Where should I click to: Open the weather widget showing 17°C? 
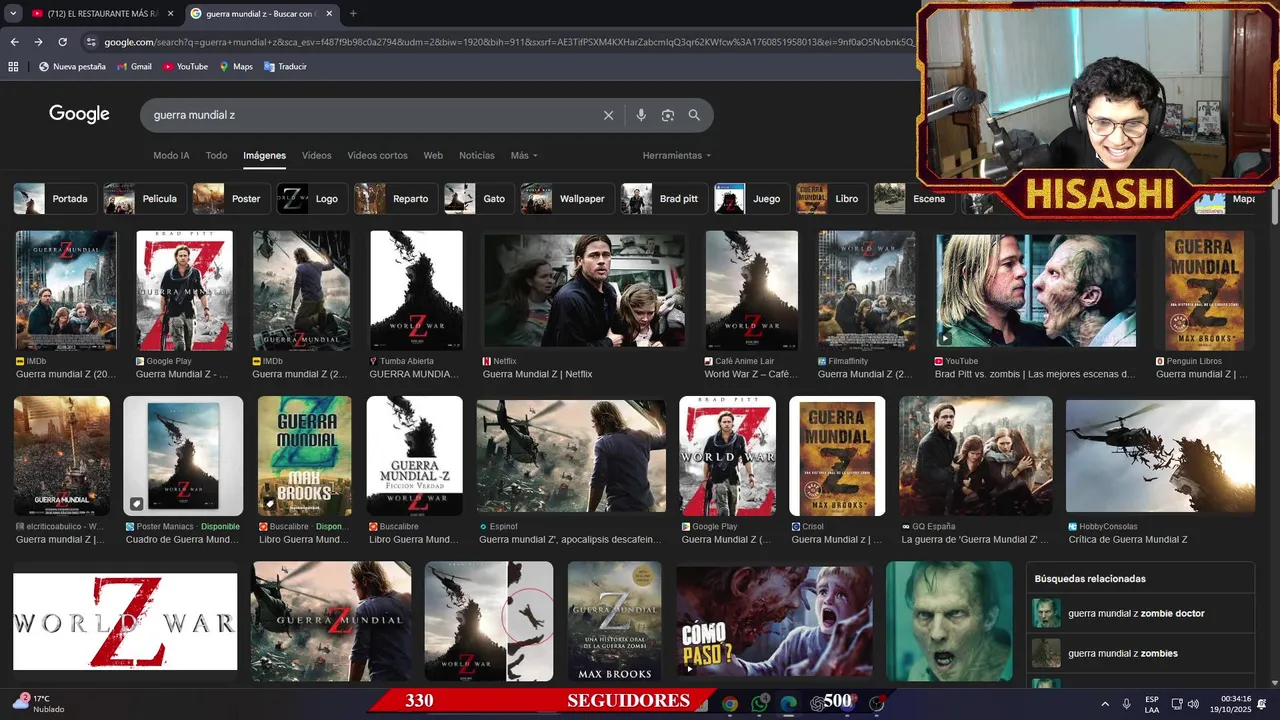coord(37,704)
